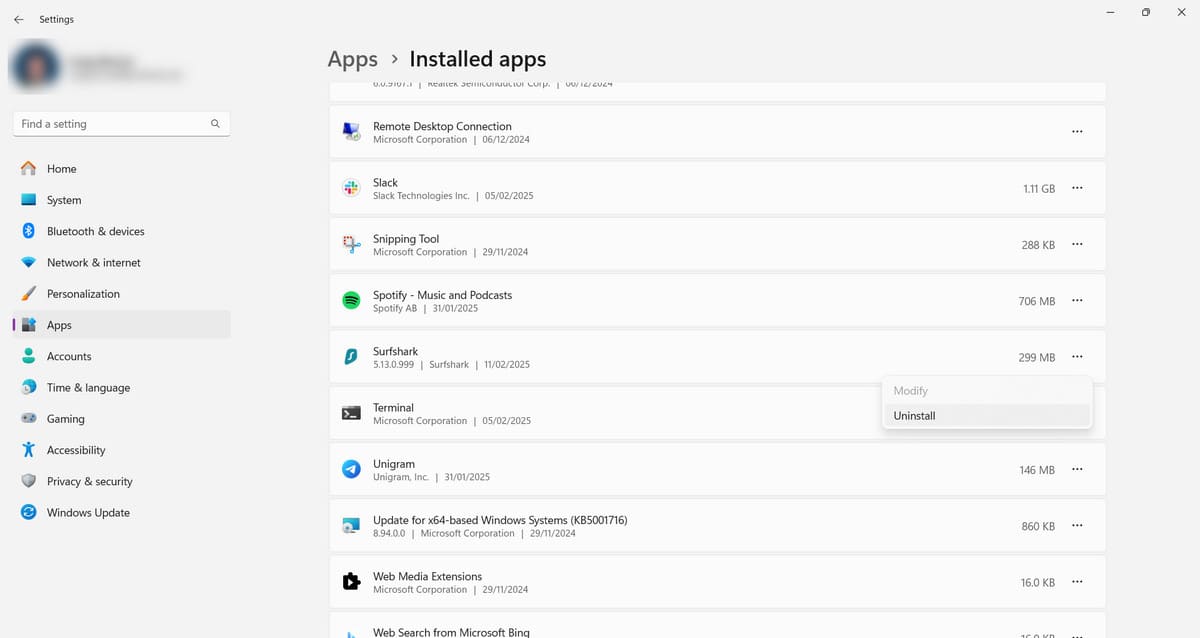This screenshot has width=1200, height=638.
Task: Open more options for Unigram
Action: pyautogui.click(x=1077, y=469)
